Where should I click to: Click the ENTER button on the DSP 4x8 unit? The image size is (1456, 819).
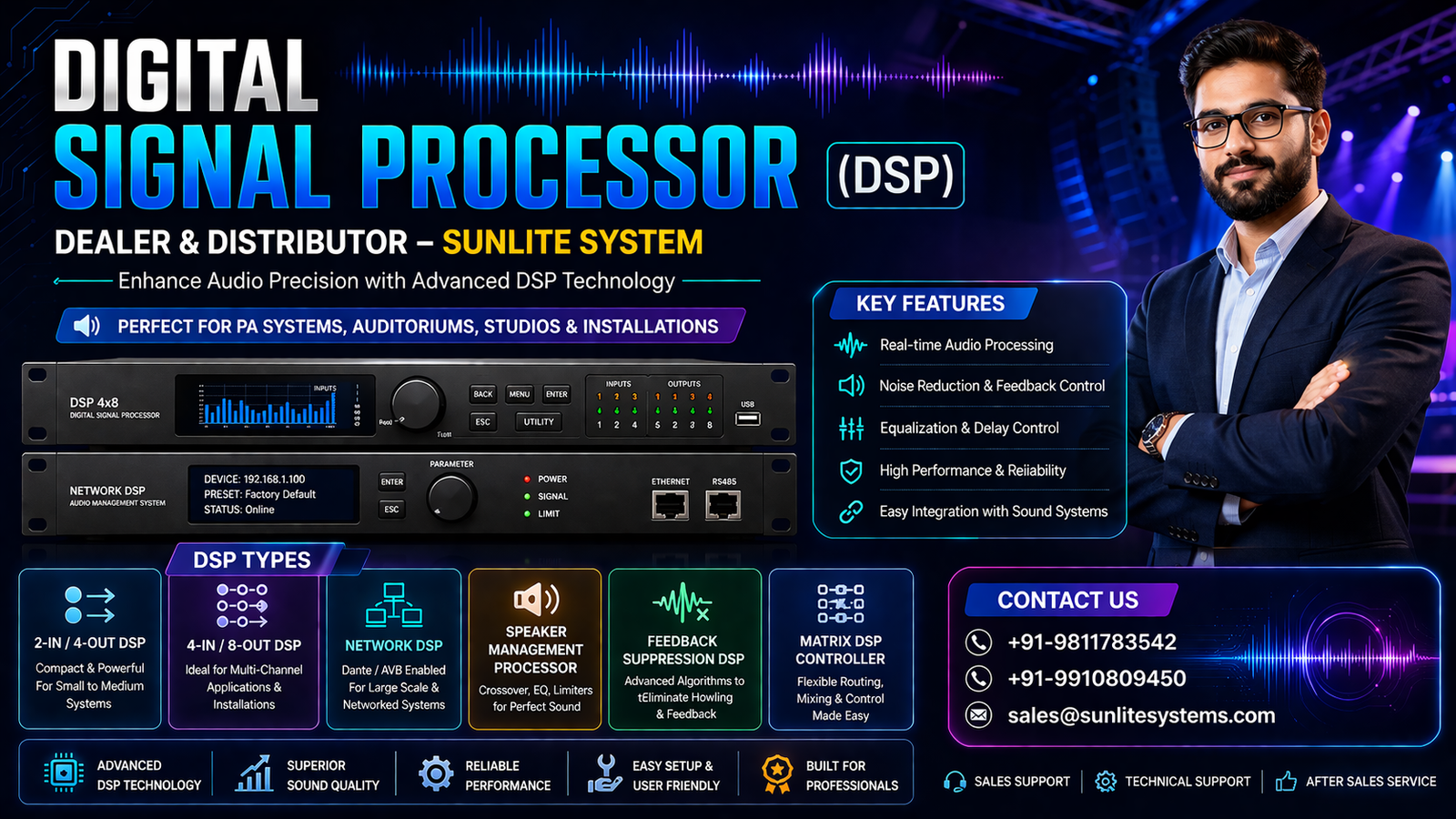[x=557, y=394]
